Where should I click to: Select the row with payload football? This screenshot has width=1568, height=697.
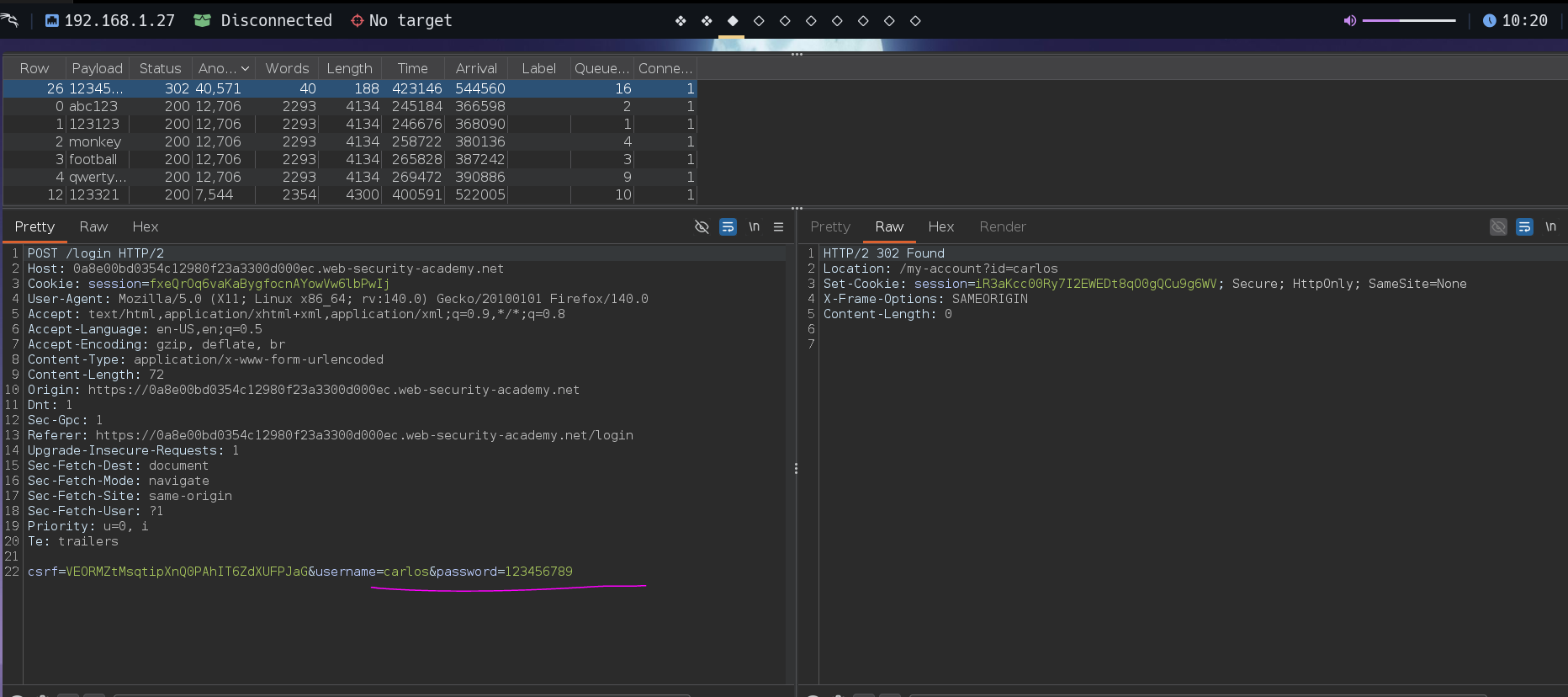(x=350, y=159)
